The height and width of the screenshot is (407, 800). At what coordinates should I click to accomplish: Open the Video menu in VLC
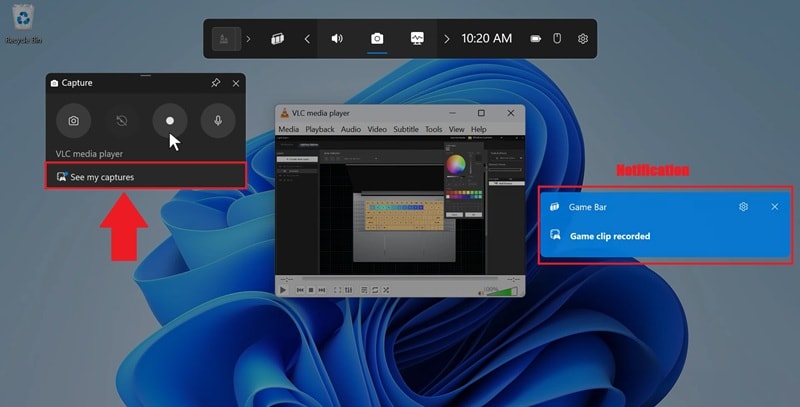(x=377, y=129)
